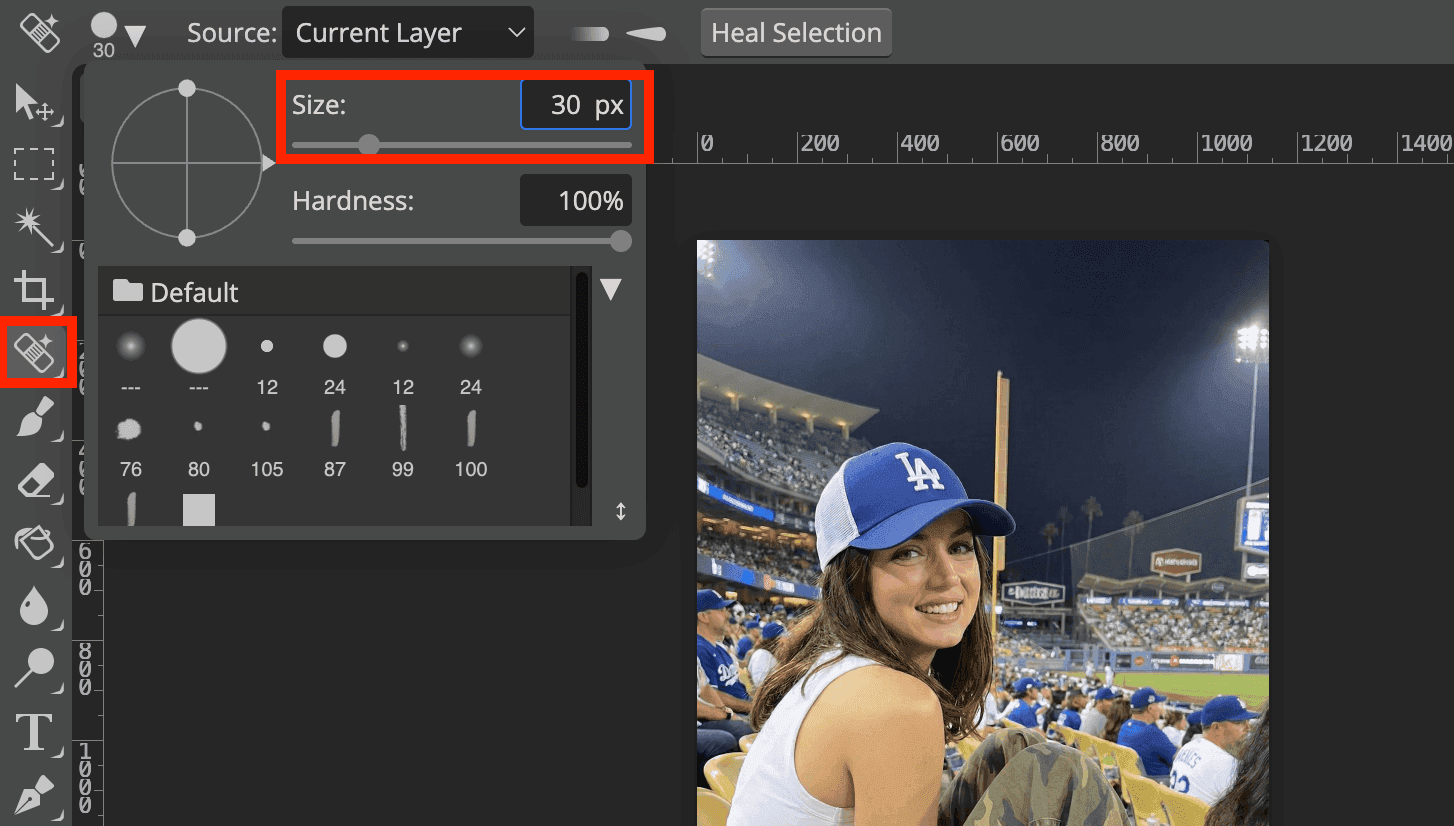This screenshot has height=826, width=1454.
Task: Click the Size input field
Action: click(x=576, y=105)
